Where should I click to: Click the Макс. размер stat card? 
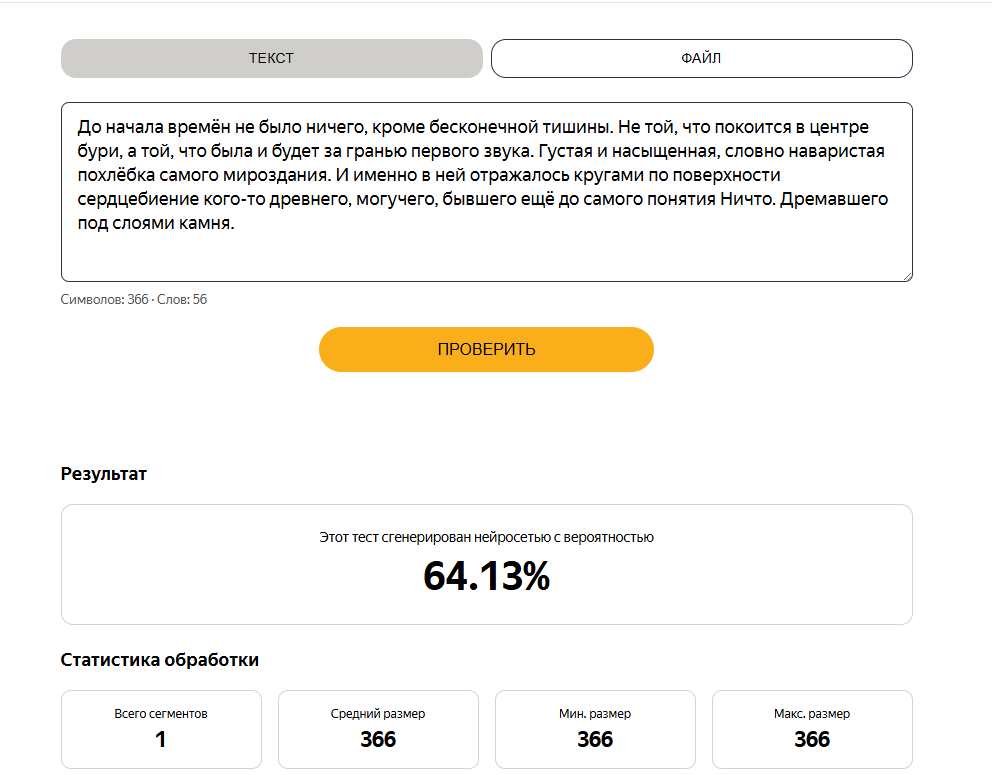pos(812,729)
